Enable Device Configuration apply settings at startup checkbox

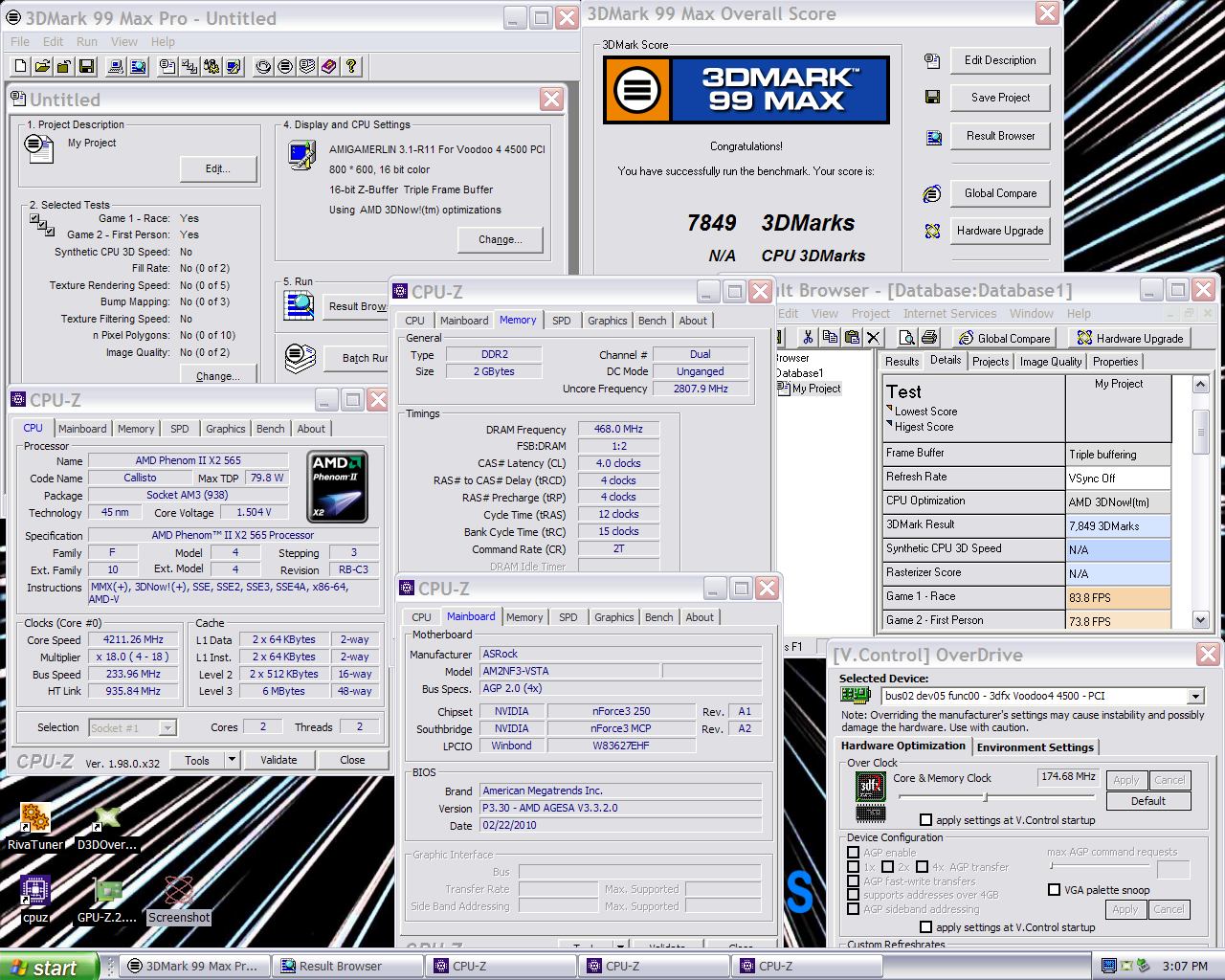pos(925,927)
